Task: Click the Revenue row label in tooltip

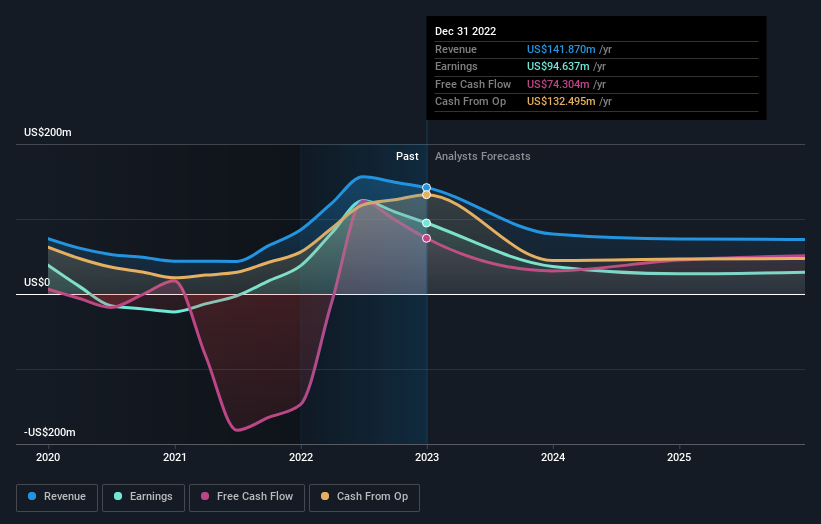Action: tap(456, 49)
